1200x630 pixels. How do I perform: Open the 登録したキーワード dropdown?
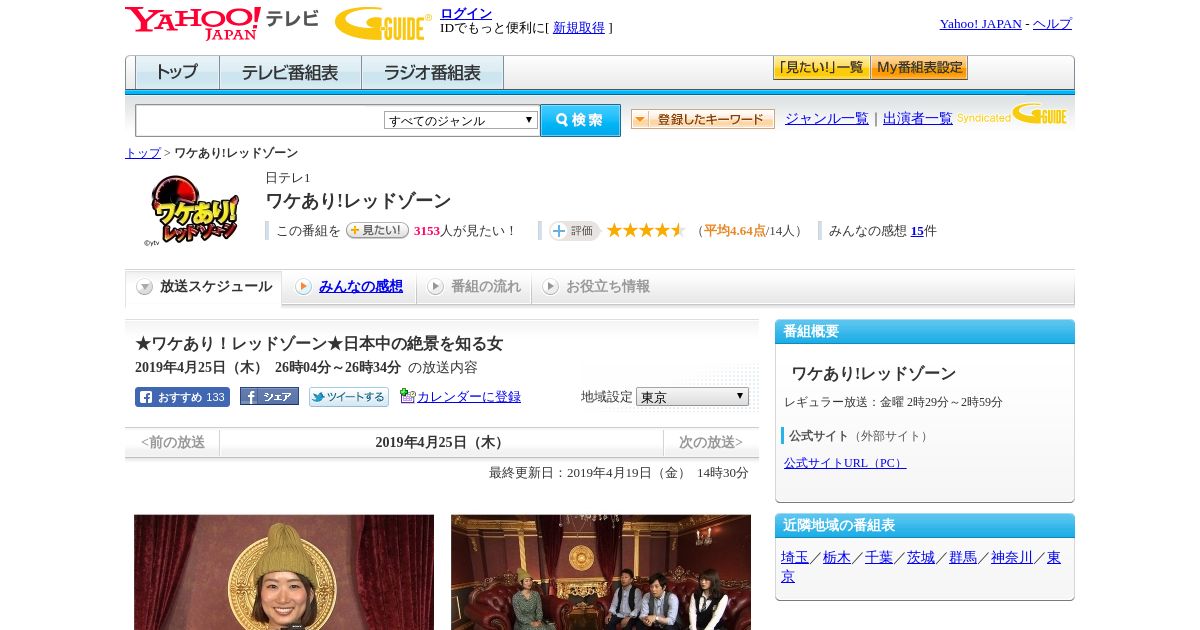point(703,119)
